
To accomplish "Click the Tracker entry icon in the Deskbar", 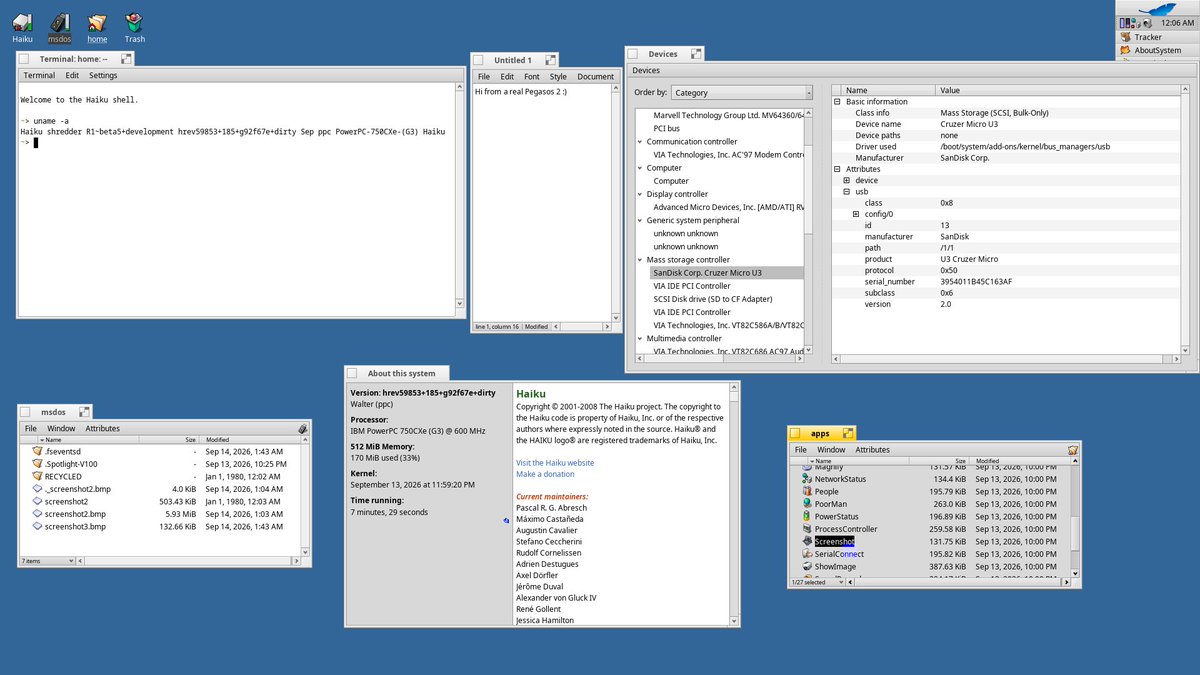I will (1125, 36).
